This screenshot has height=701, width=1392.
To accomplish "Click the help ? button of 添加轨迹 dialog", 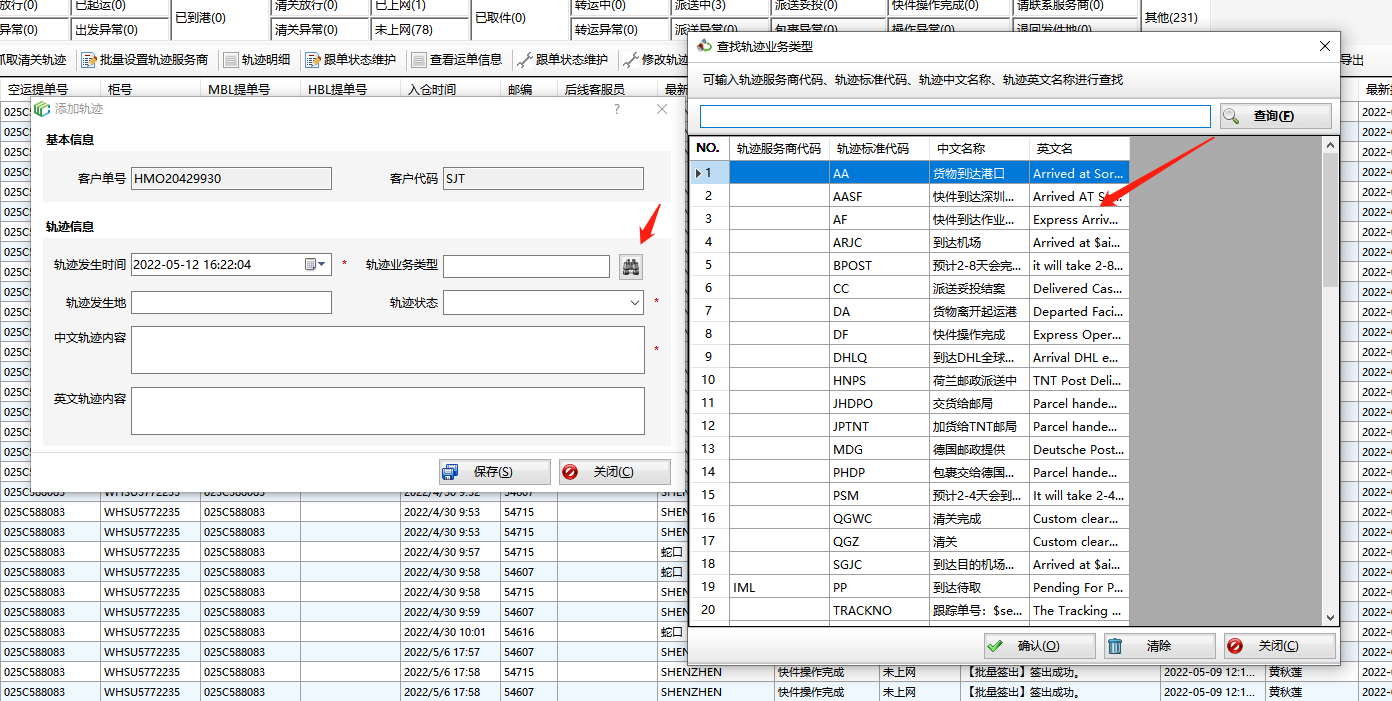I will pyautogui.click(x=616, y=109).
